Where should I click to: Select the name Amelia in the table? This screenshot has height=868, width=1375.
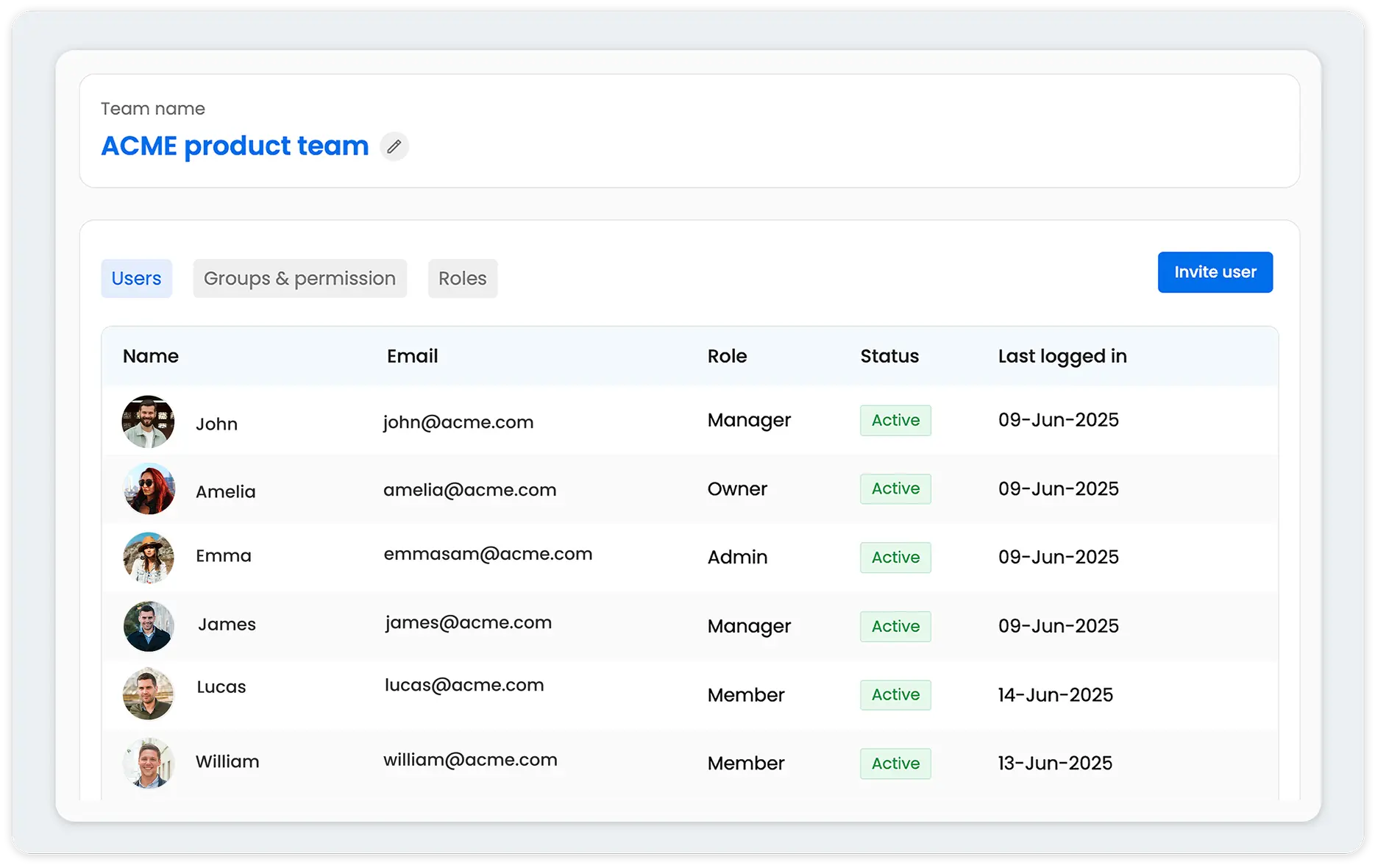click(x=226, y=491)
